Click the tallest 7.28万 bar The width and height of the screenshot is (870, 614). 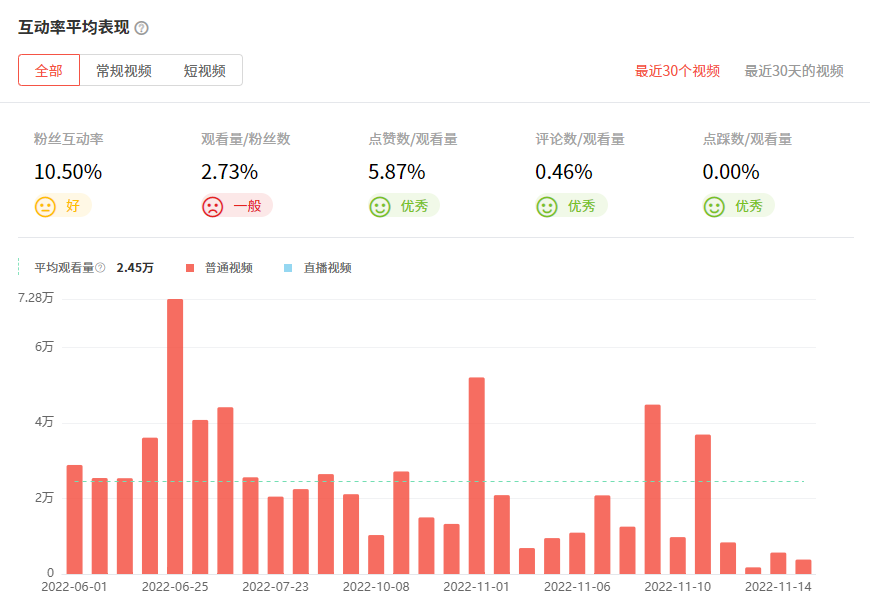pyautogui.click(x=175, y=436)
